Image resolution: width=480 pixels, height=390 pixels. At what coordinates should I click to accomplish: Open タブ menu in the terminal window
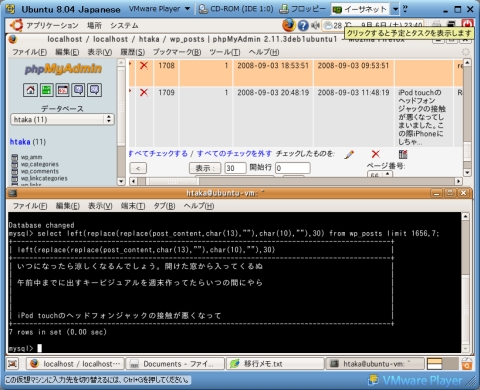point(164,206)
